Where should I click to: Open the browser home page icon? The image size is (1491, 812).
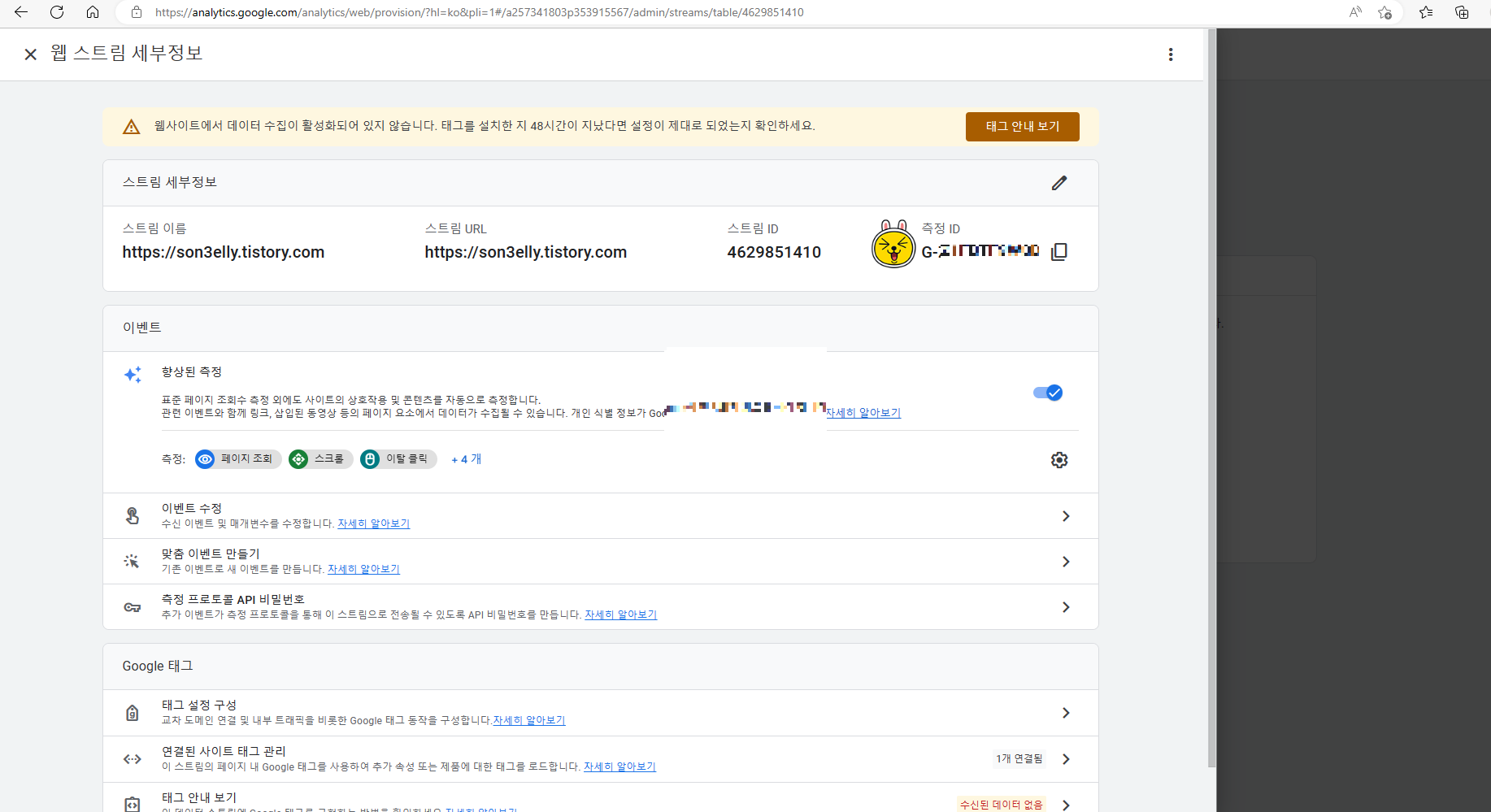(x=93, y=12)
